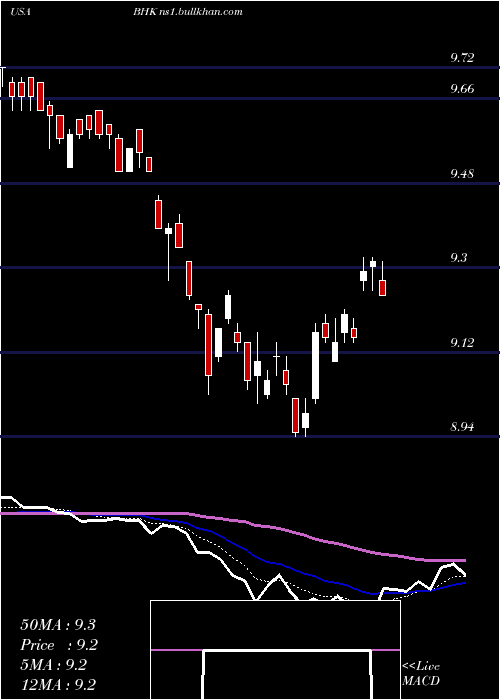This screenshot has height=700, width=500.
Task: Click the 9.12 price level label
Action: pyautogui.click(x=462, y=343)
